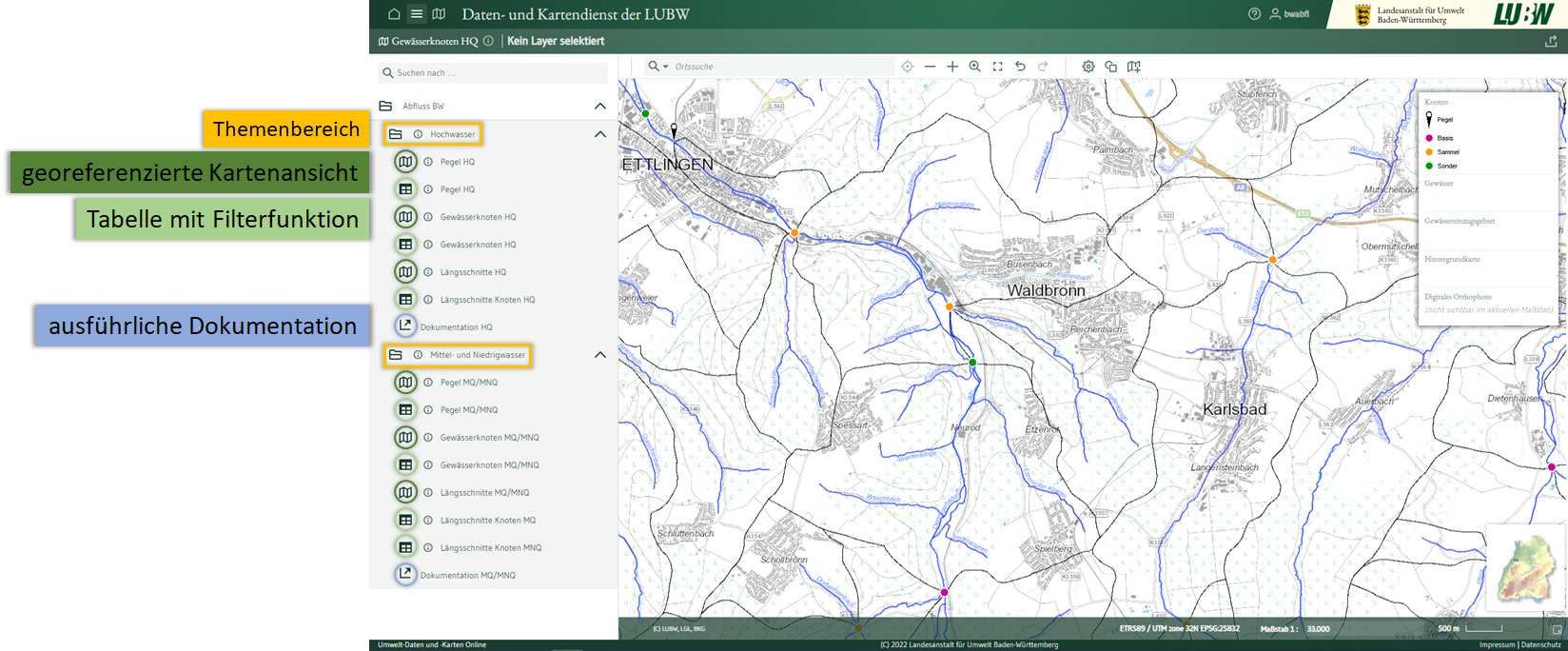Open the map view icon for Längsschnitte HQ
Image resolution: width=1568 pixels, height=651 pixels.
pyautogui.click(x=405, y=272)
